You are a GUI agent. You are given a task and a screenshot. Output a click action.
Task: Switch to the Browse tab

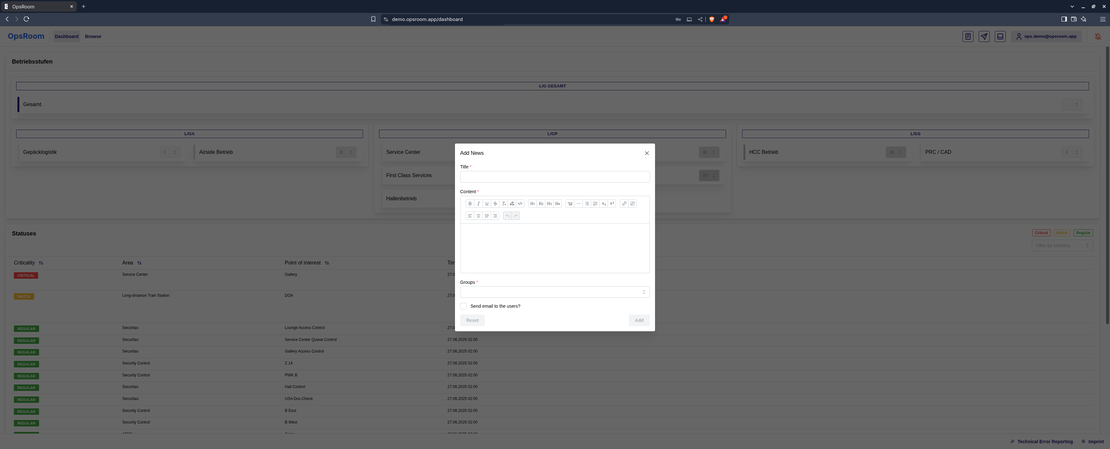[x=93, y=36]
